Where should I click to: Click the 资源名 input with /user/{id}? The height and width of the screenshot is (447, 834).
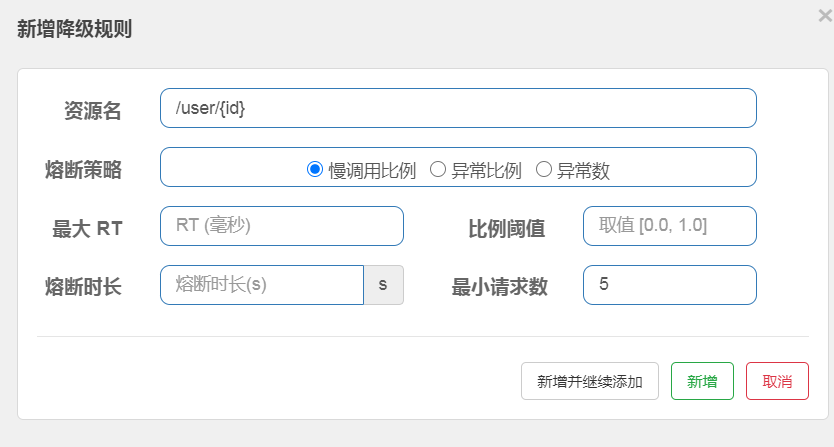457,108
